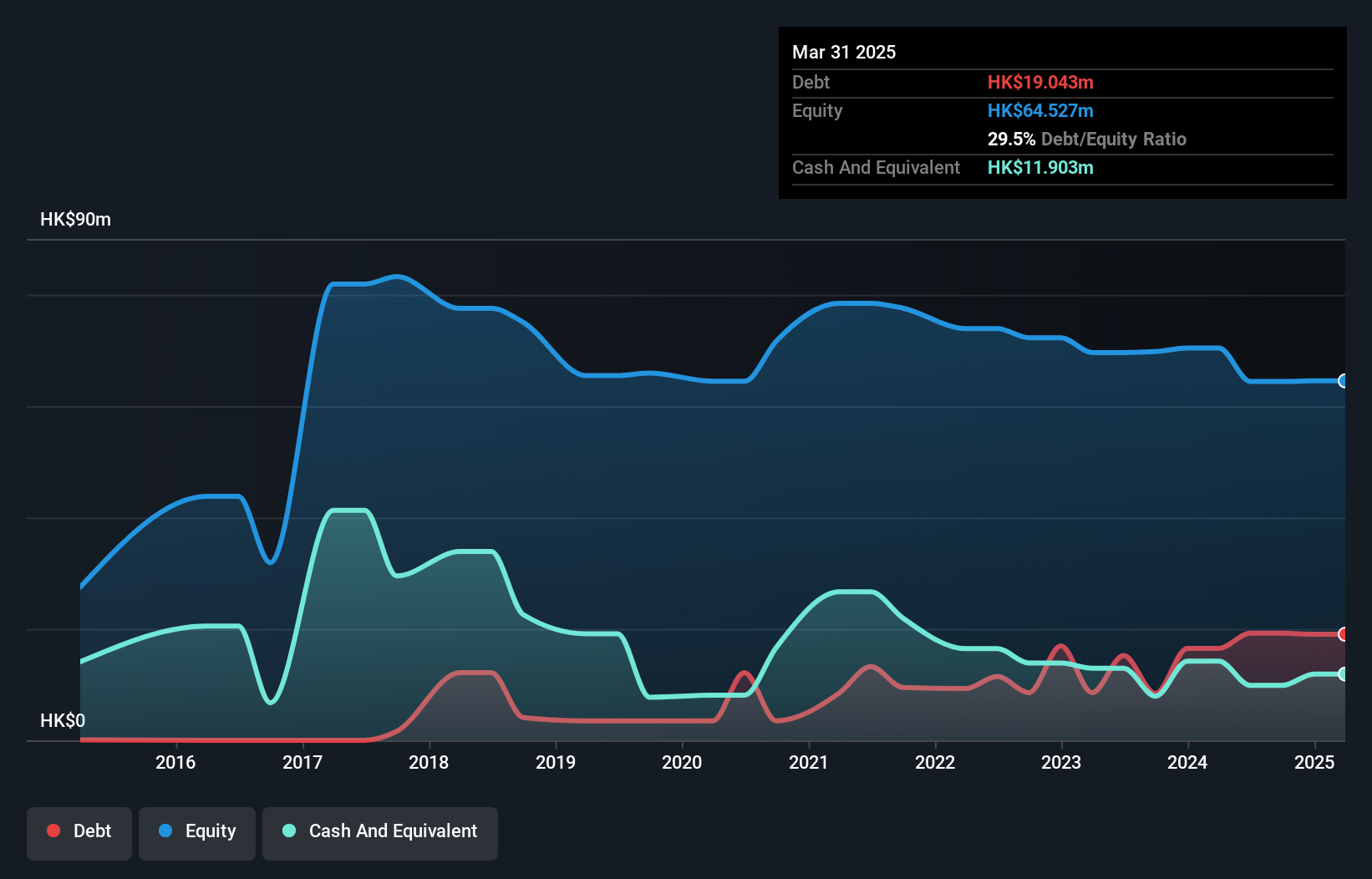Toggle the Cash And Equivalent series visibility
Viewport: 1372px width, 879px height.
379,831
